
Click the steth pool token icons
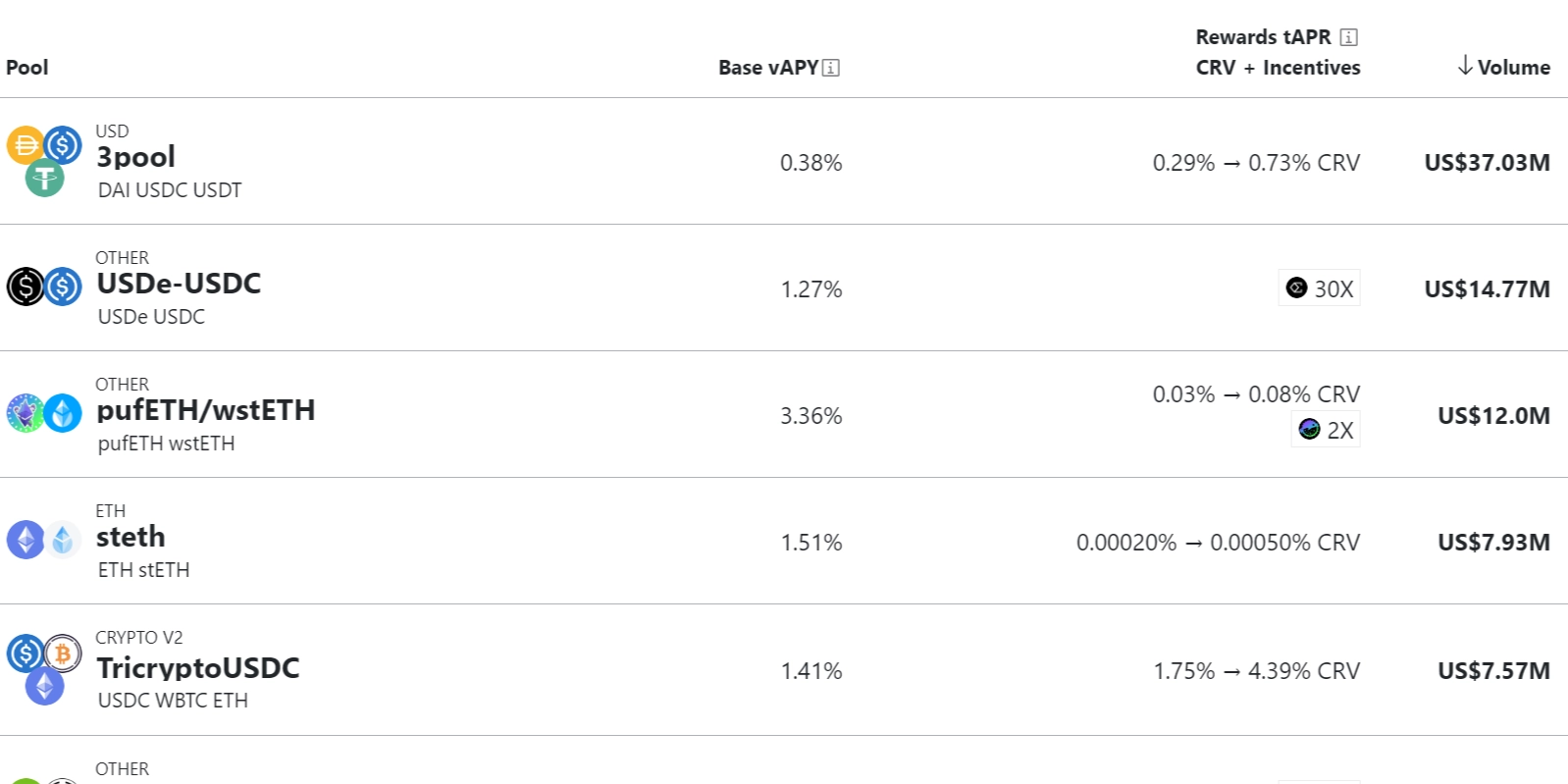44,540
